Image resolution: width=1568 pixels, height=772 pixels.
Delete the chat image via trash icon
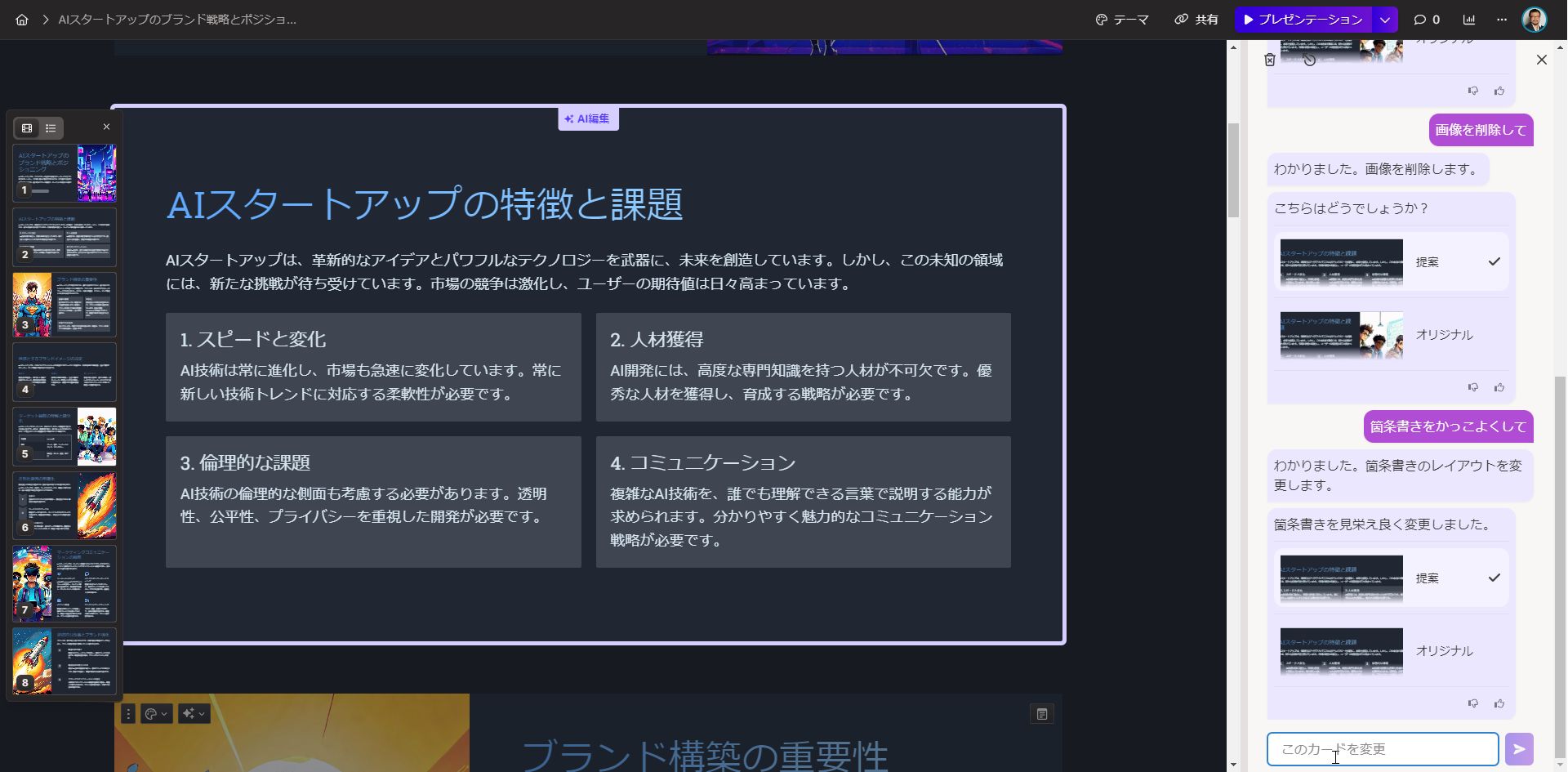tap(1271, 59)
